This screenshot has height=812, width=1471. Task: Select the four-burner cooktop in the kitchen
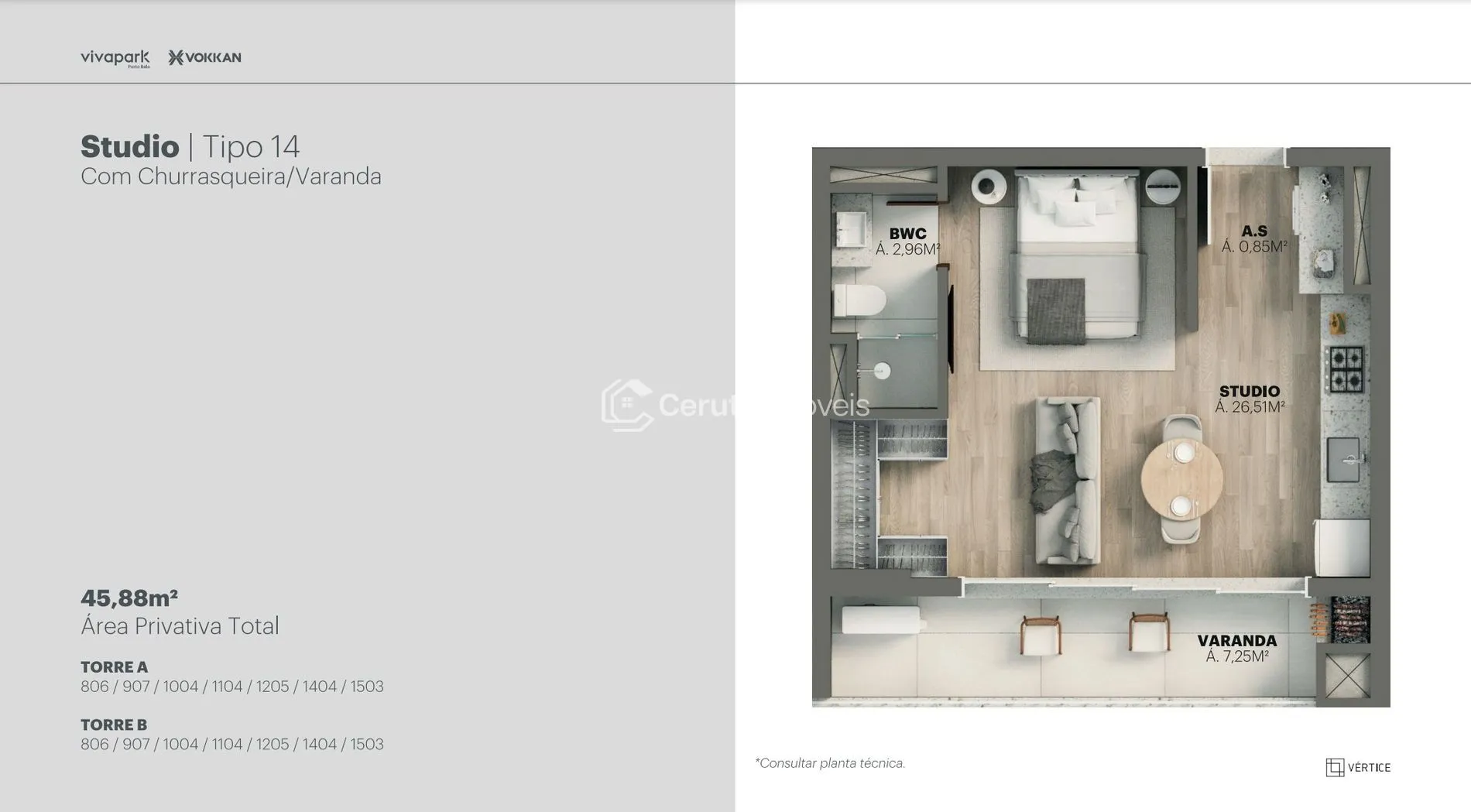[1346, 369]
